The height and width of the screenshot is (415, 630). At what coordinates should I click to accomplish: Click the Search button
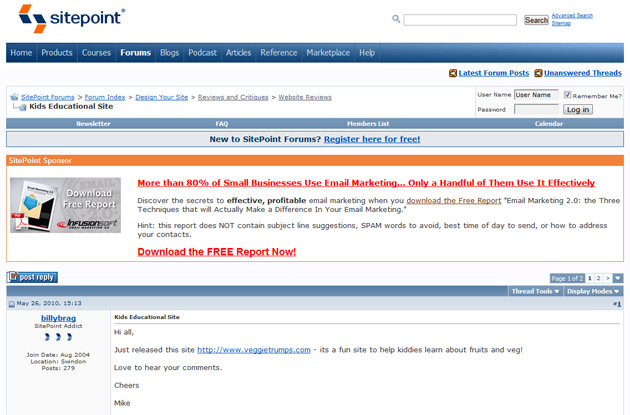click(536, 20)
